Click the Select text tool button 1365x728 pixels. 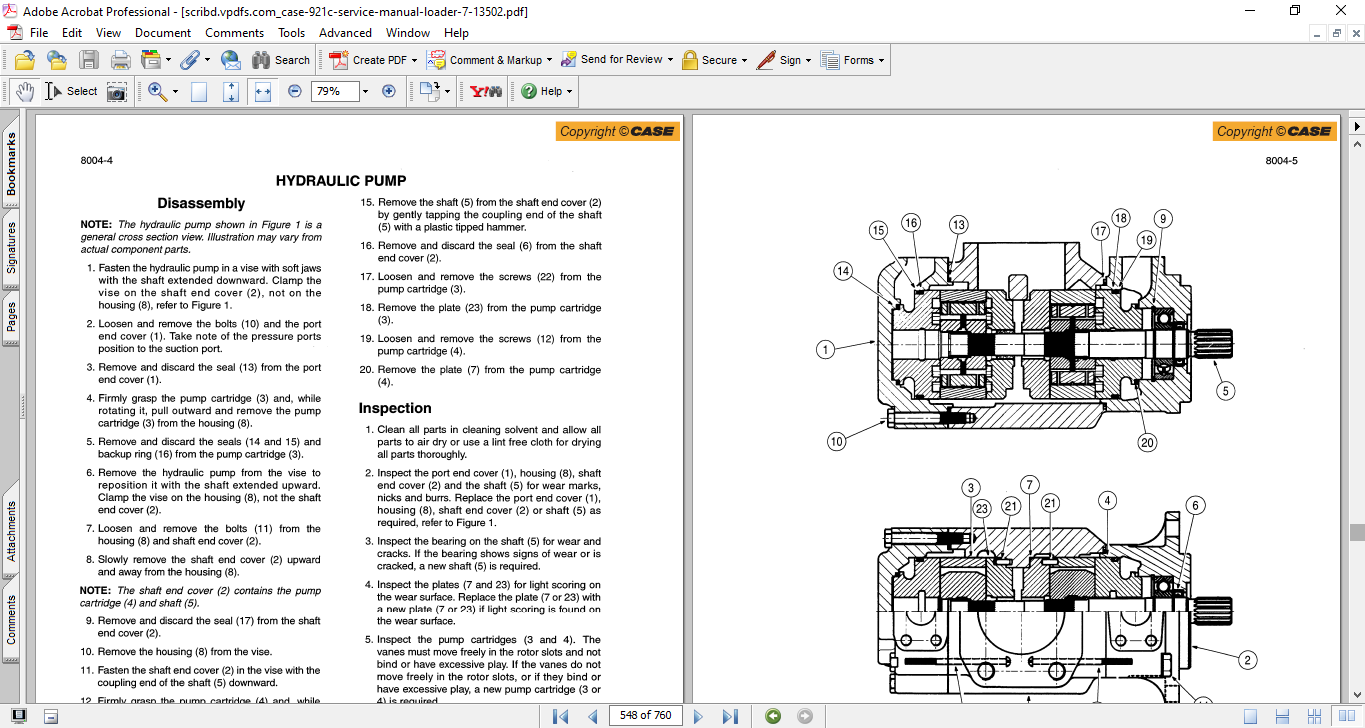(72, 91)
